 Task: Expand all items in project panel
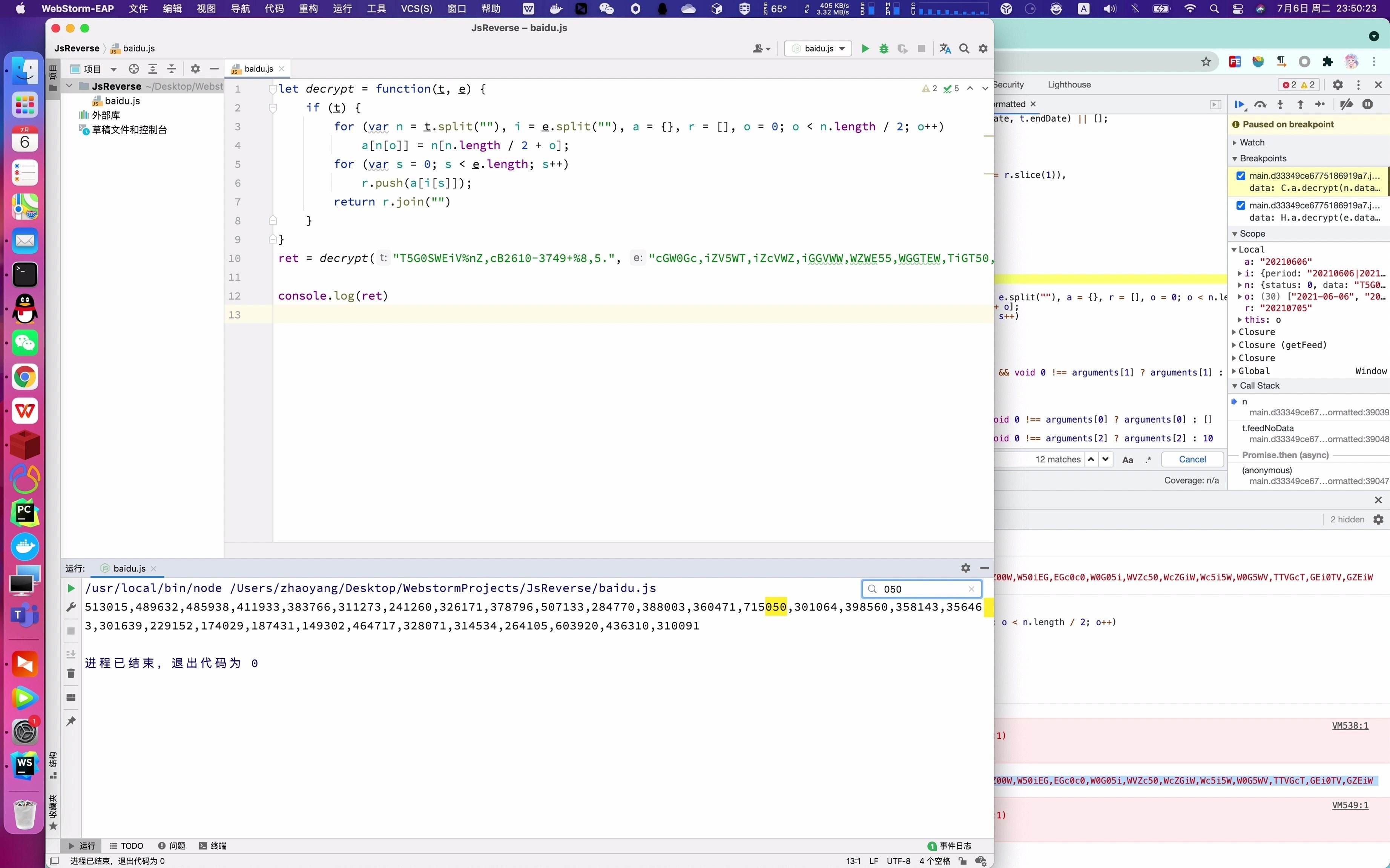153,69
